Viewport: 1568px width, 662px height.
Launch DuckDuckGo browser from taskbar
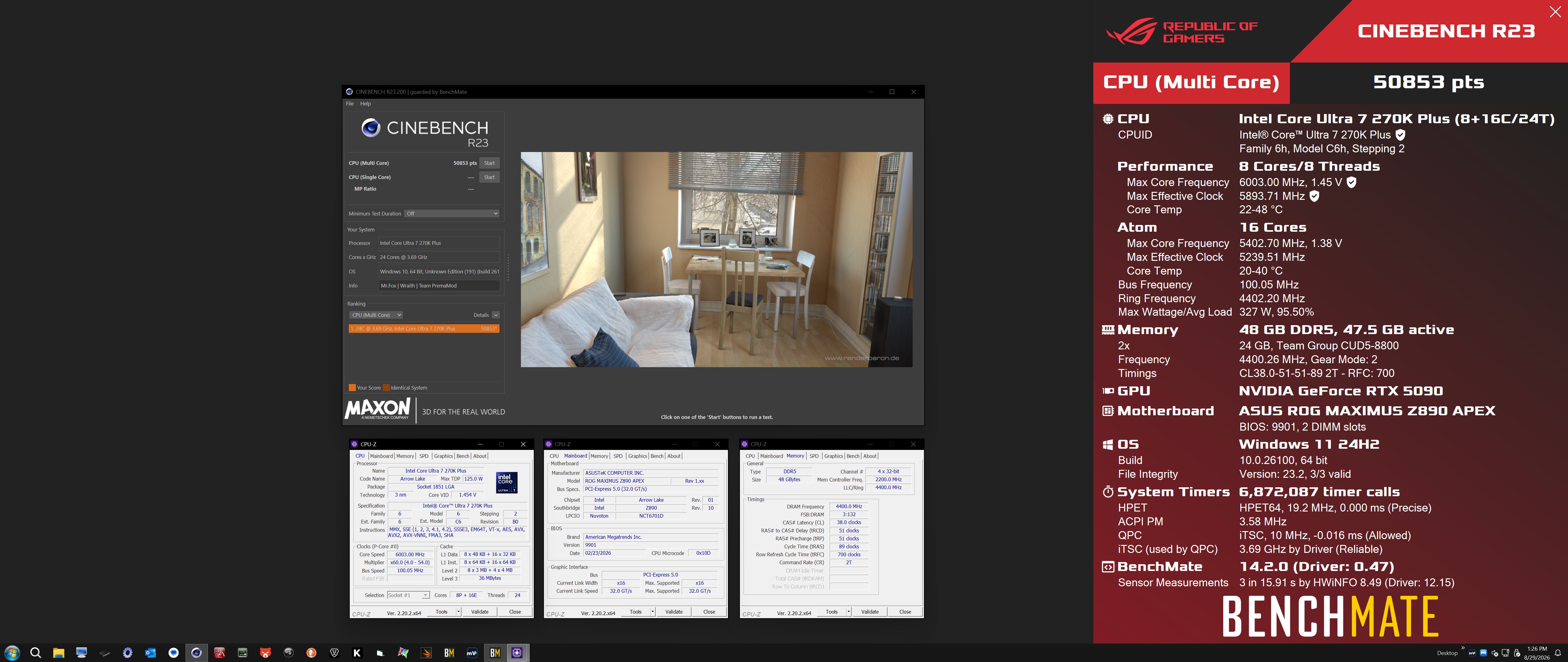pyautogui.click(x=311, y=653)
